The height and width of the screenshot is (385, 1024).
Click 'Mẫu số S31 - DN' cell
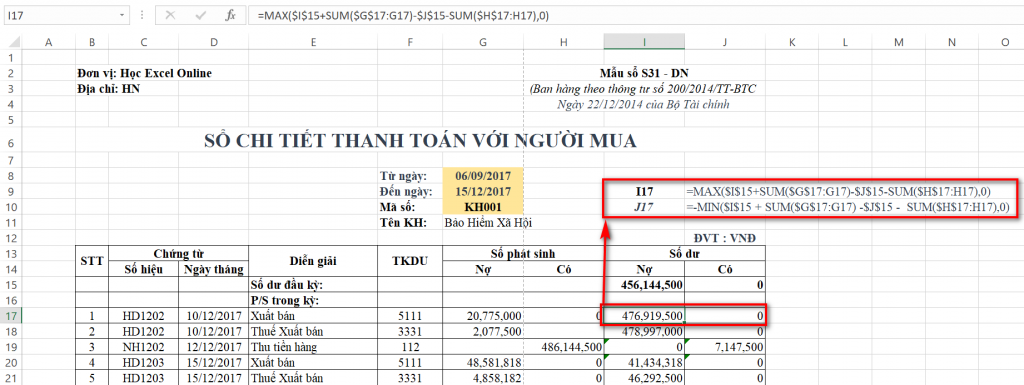click(644, 73)
